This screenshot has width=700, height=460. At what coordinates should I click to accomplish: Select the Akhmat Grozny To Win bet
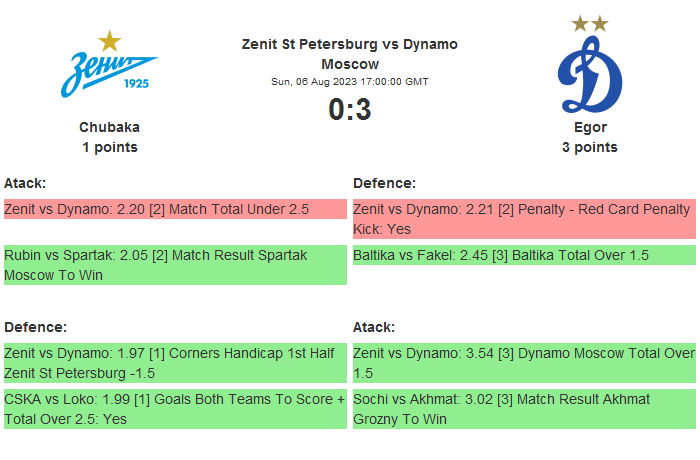coord(524,409)
